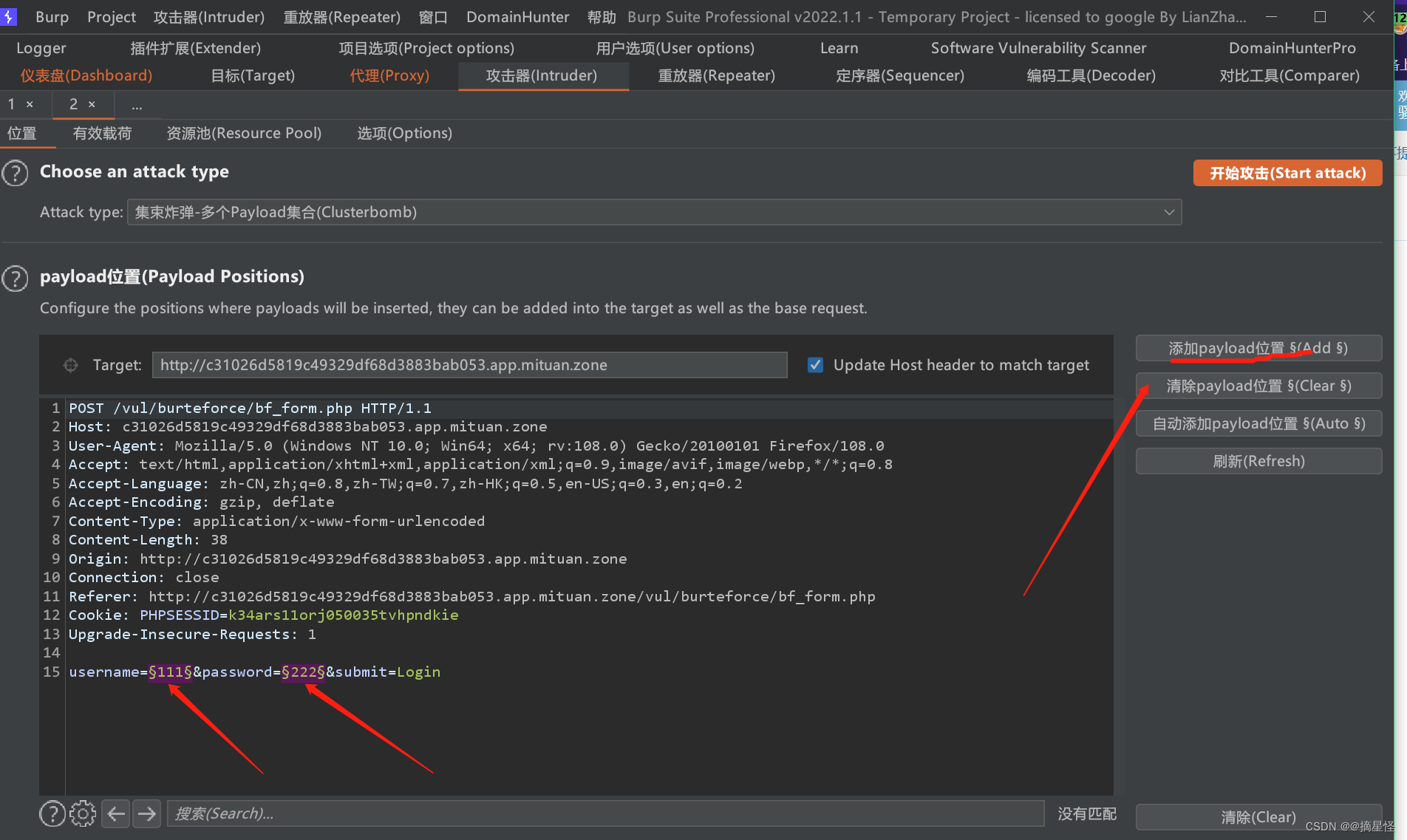Switch to 仪表盘(Dashboard) tab
Image resolution: width=1407 pixels, height=840 pixels.
pos(86,75)
